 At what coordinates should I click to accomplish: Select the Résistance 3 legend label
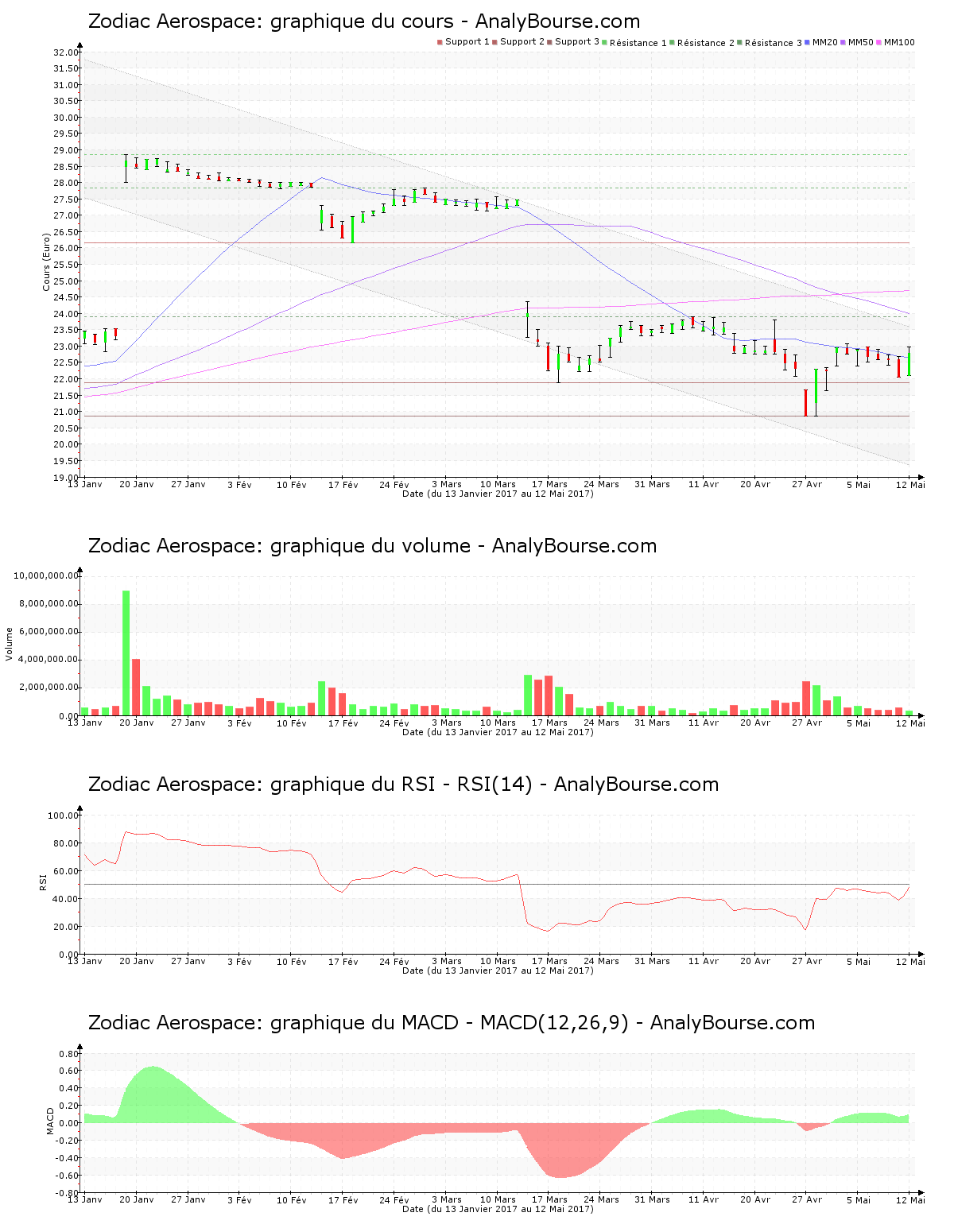pyautogui.click(x=774, y=43)
